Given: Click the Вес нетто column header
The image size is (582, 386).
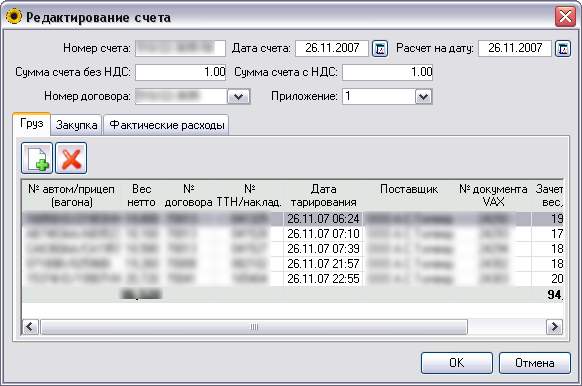Looking at the screenshot, I should click(141, 196).
